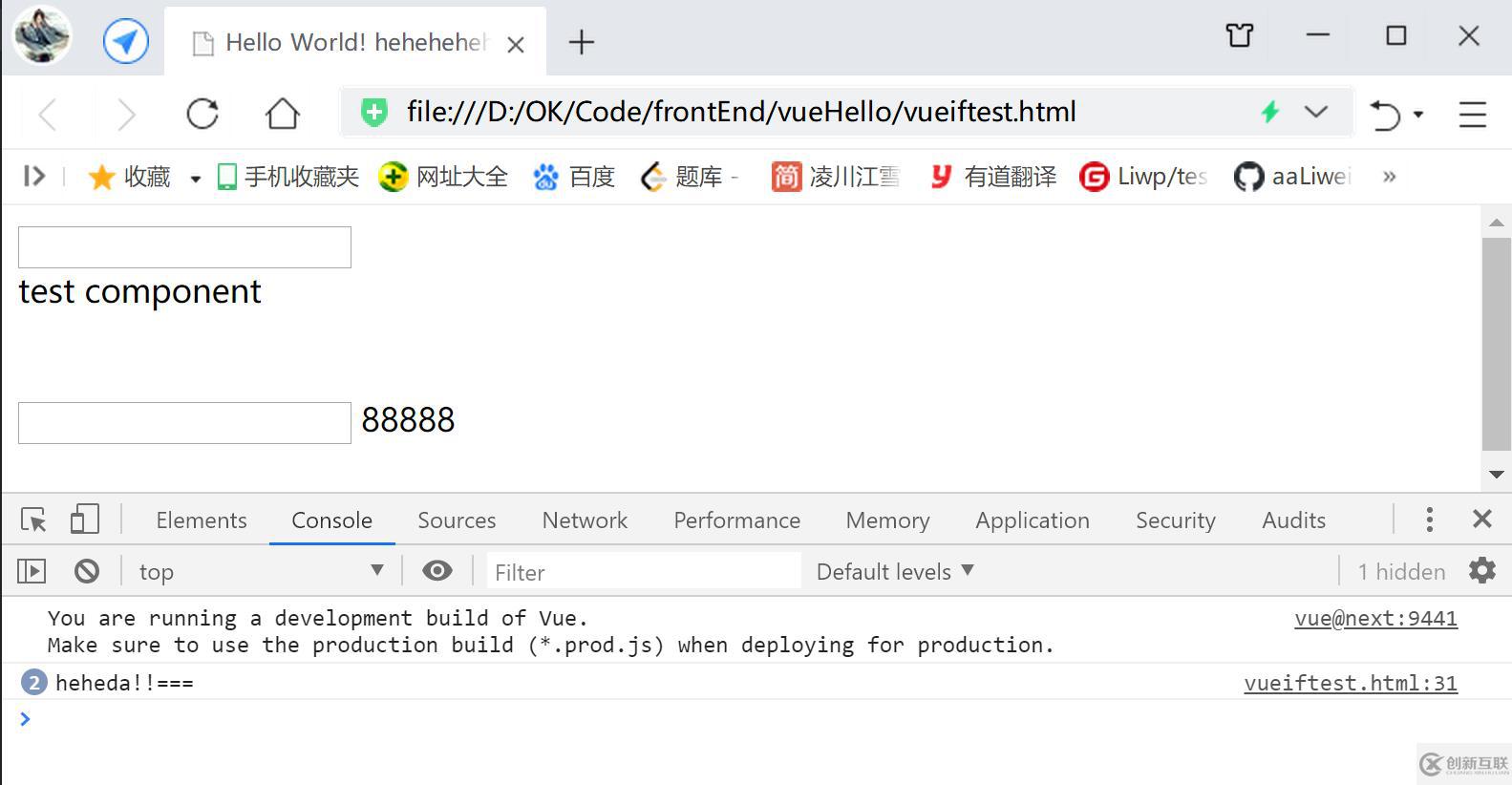The width and height of the screenshot is (1512, 785).
Task: Open 百度 bookmark
Action: [x=574, y=177]
